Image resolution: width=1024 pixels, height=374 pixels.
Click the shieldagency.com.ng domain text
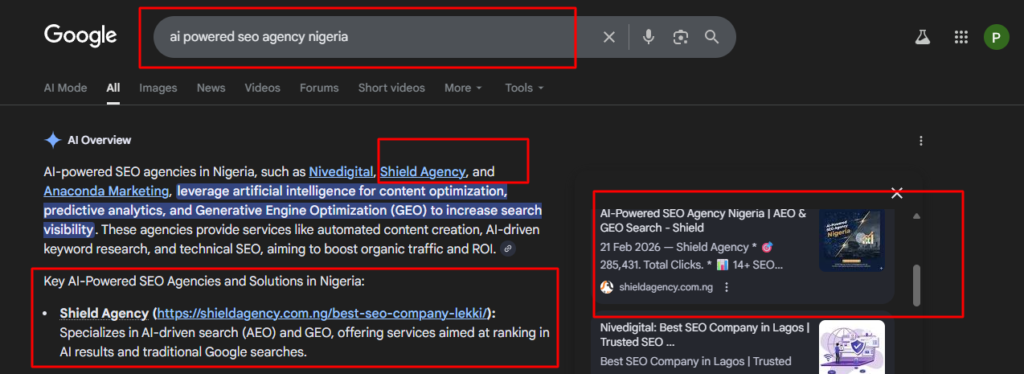pyautogui.click(x=666, y=287)
